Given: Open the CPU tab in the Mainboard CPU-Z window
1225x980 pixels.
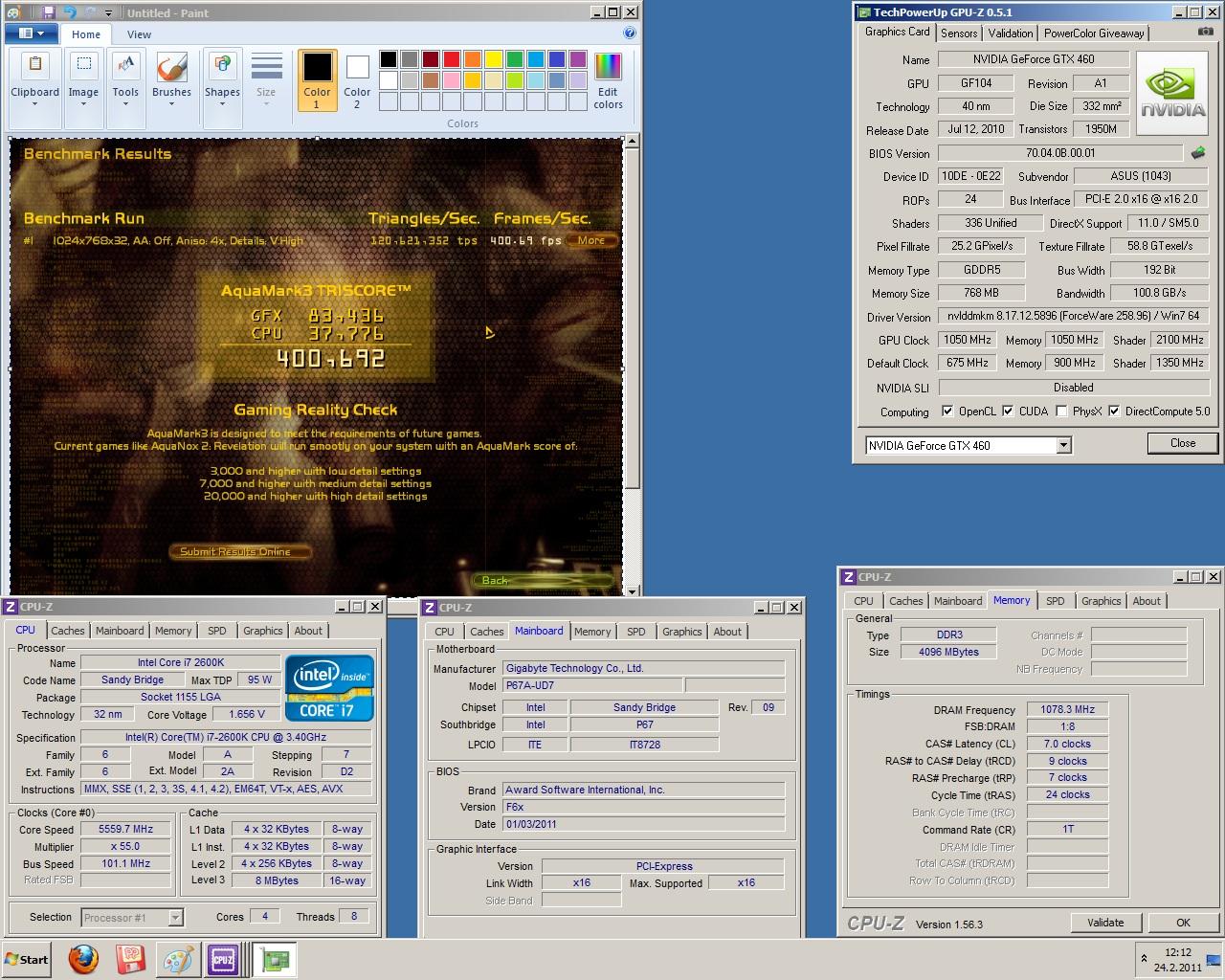Looking at the screenshot, I should coord(444,632).
